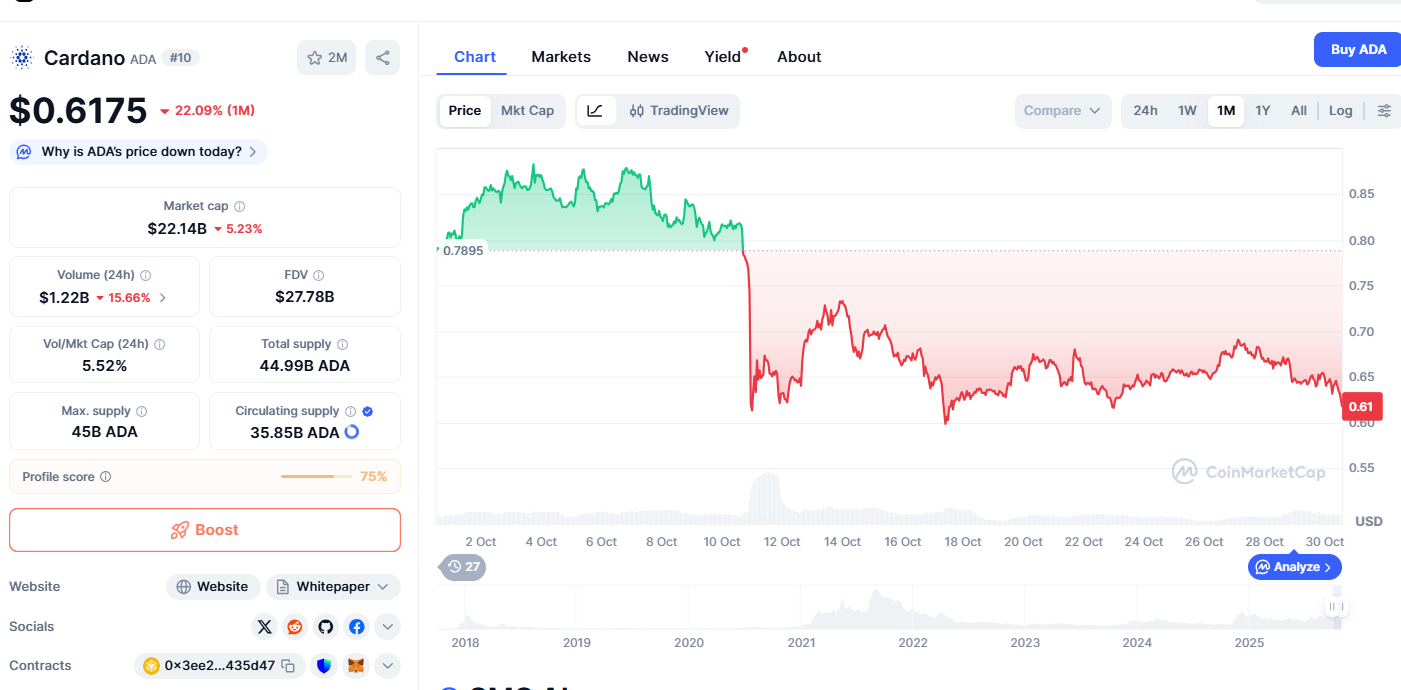Image resolution: width=1401 pixels, height=690 pixels.
Task: Open Cardano's X (Twitter) social link
Action: (264, 627)
